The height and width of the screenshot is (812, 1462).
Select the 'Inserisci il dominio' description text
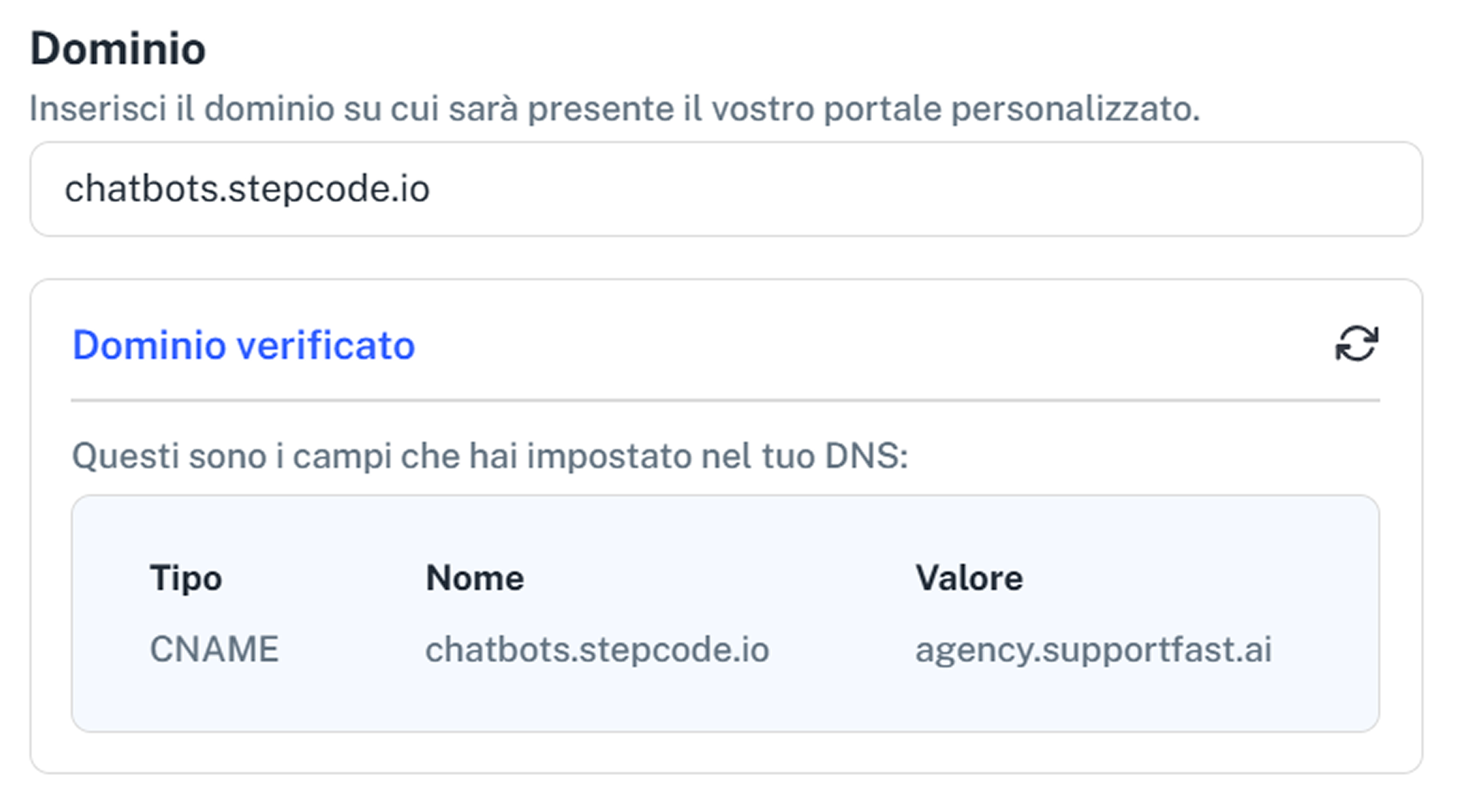click(614, 108)
